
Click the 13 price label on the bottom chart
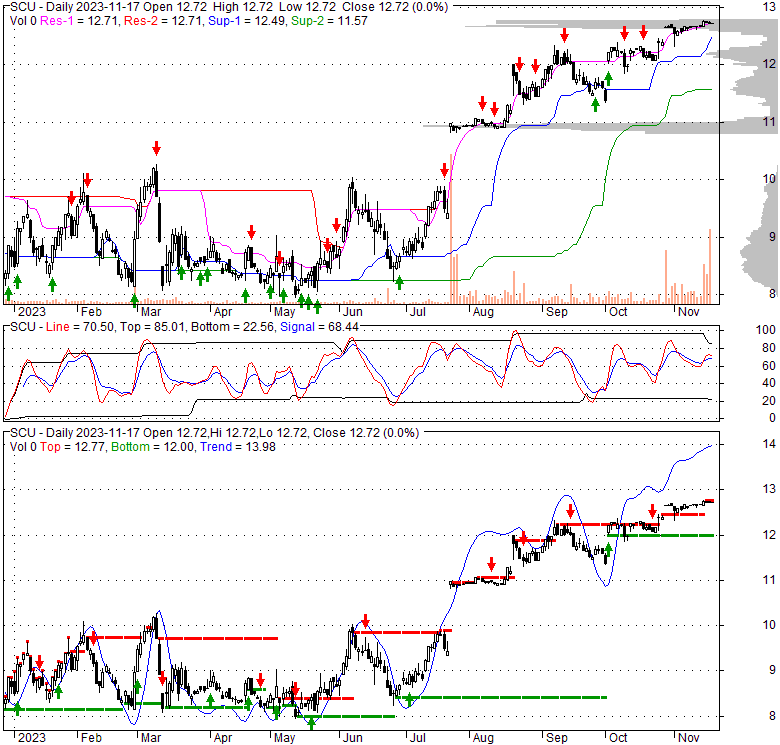point(769,489)
